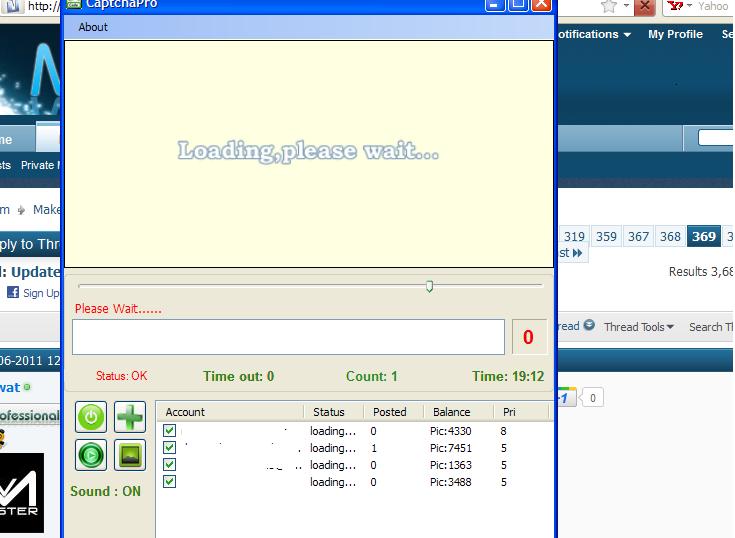Open the Yahoo search engine dropdown arrow
The width and height of the screenshot is (735, 538).
pyautogui.click(x=689, y=6)
